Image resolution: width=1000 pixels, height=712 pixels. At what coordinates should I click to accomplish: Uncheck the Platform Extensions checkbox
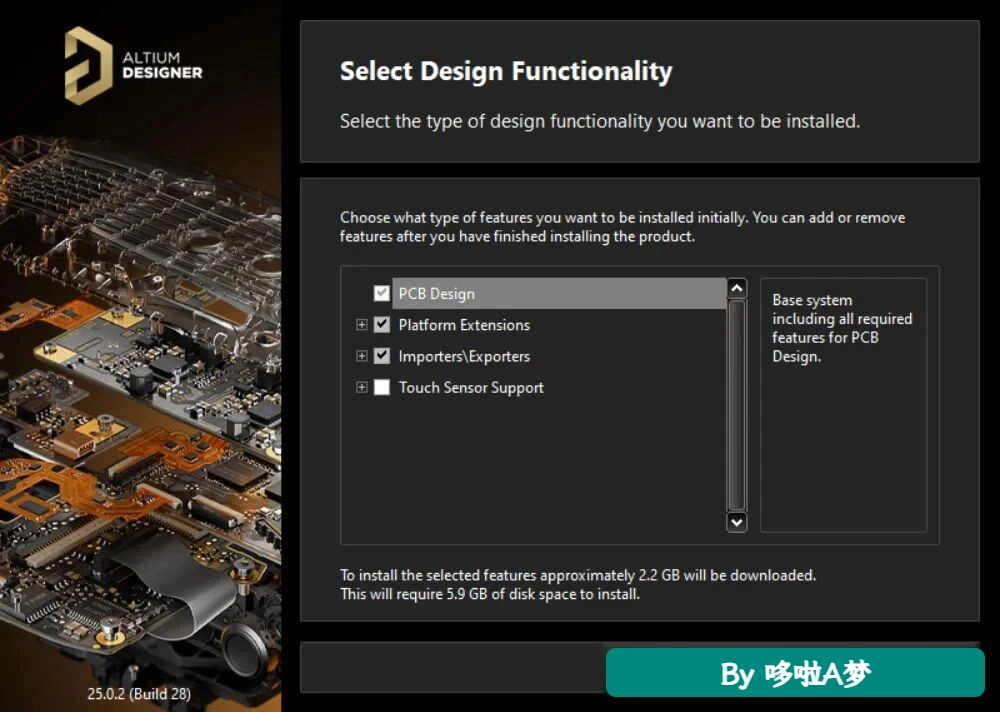(x=381, y=325)
